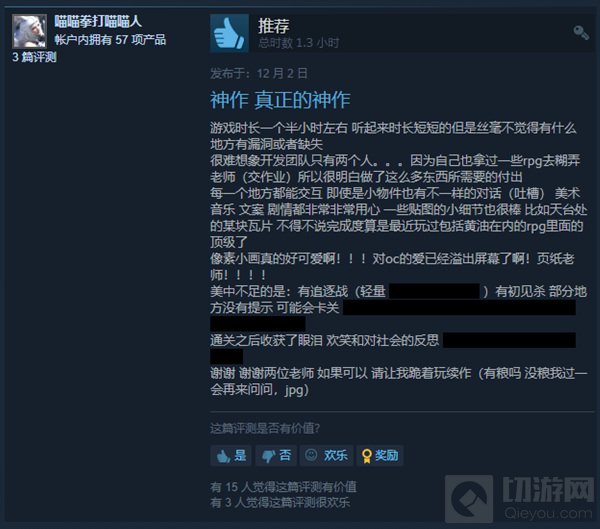Image resolution: width=600 pixels, height=529 pixels.
Task: View the 57 owned products link
Action: point(110,39)
